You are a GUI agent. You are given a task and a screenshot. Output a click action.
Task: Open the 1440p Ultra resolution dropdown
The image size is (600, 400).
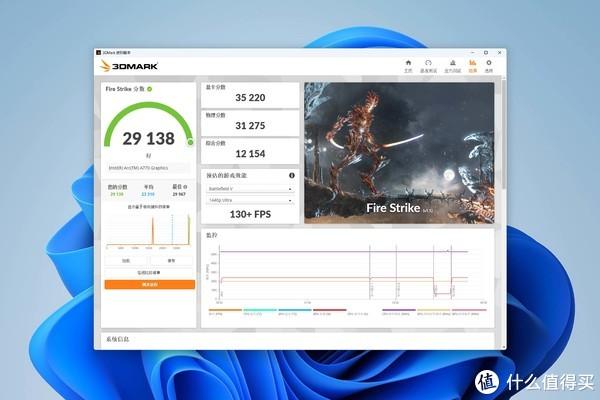click(250, 200)
